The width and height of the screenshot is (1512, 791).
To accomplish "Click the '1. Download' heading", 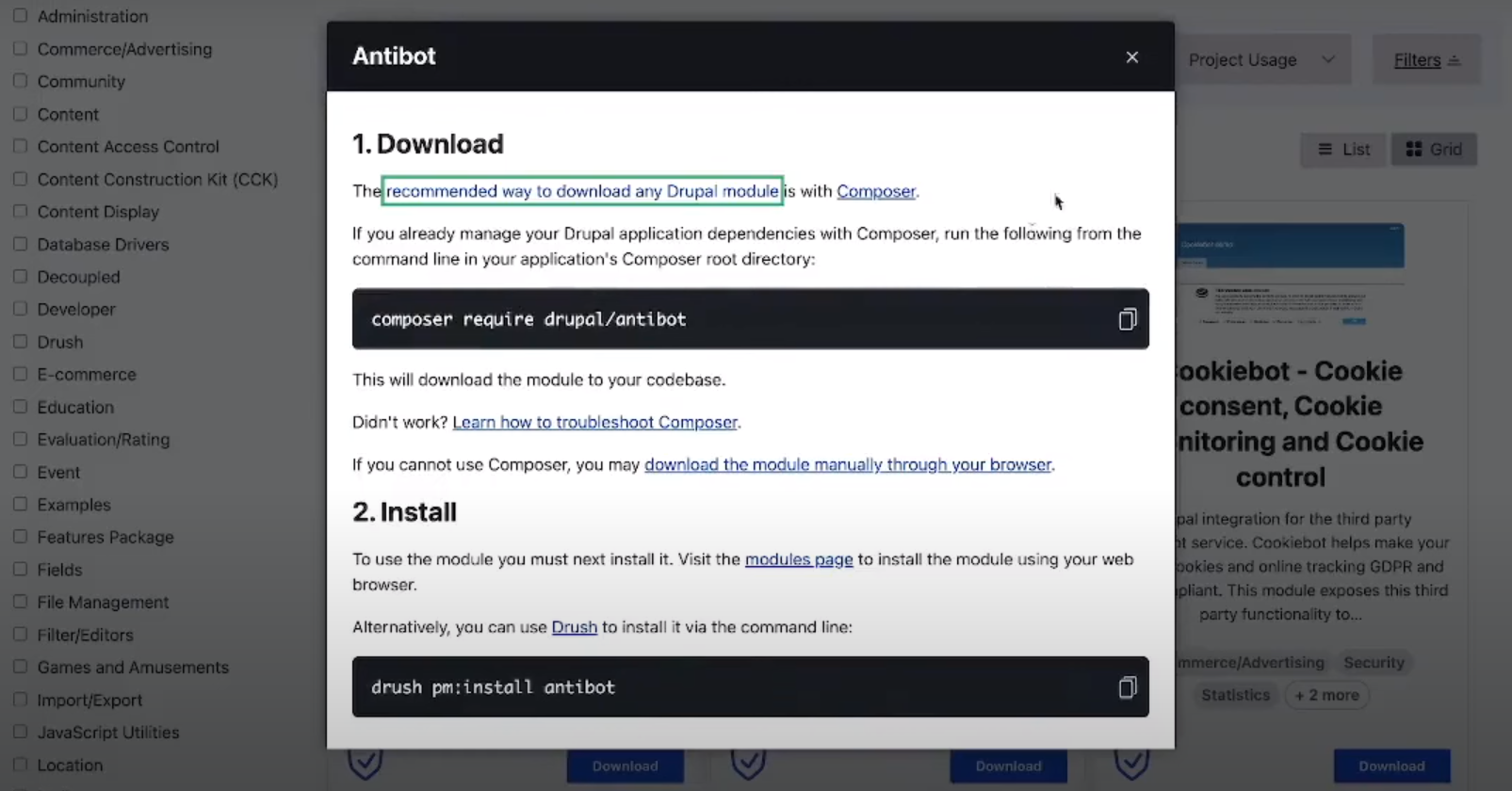I will pyautogui.click(x=428, y=144).
